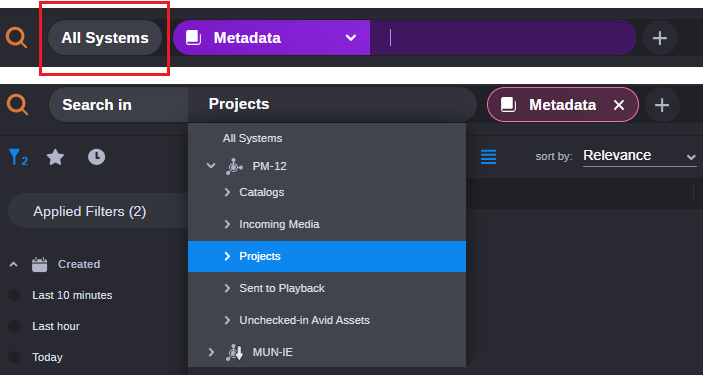The image size is (703, 375).
Task: Click the orange search magnifier in top bar
Action: [17, 38]
